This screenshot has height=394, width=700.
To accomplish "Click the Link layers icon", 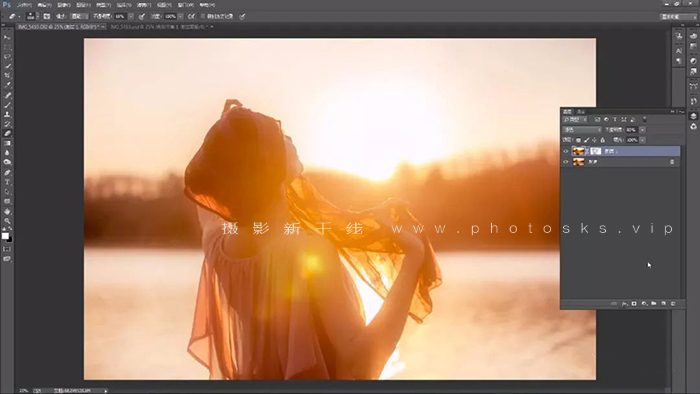I will coord(614,304).
